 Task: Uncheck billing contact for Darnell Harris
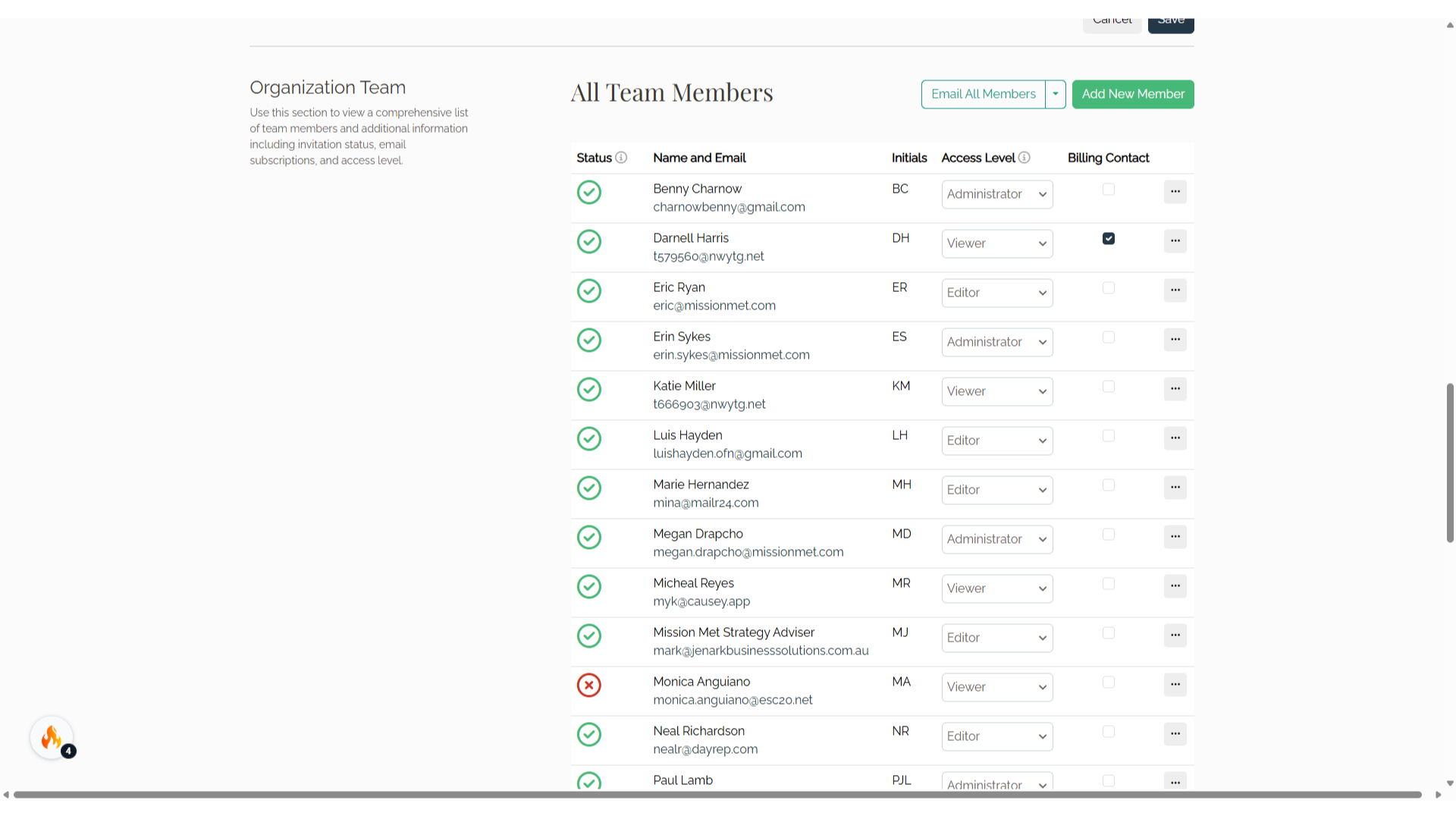1109,239
